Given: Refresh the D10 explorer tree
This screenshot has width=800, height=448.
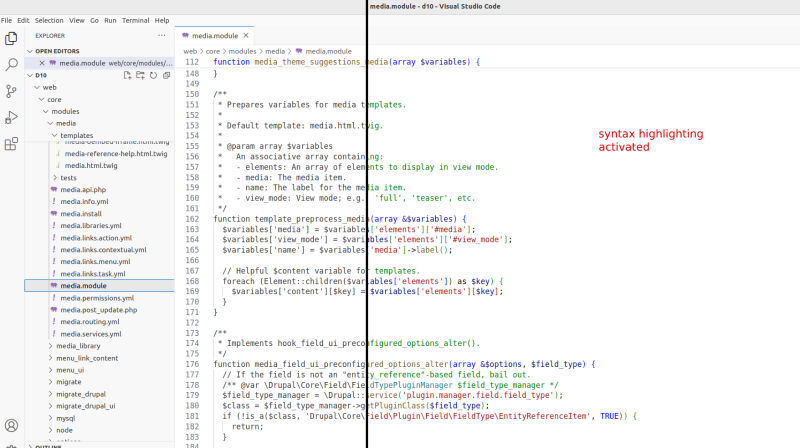Looking at the screenshot, I should click(x=154, y=75).
